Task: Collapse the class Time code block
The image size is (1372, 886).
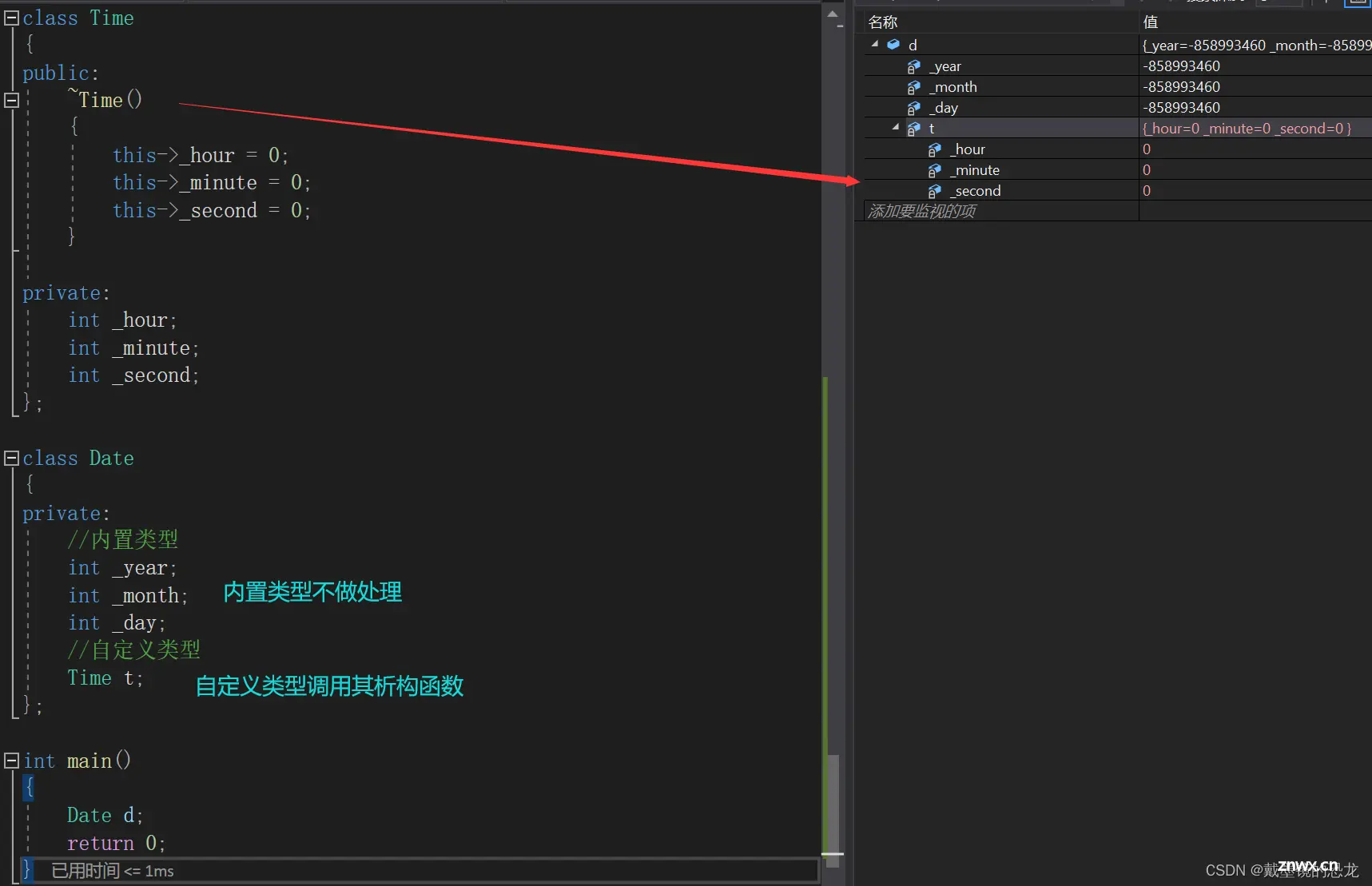Action: pos(11,18)
